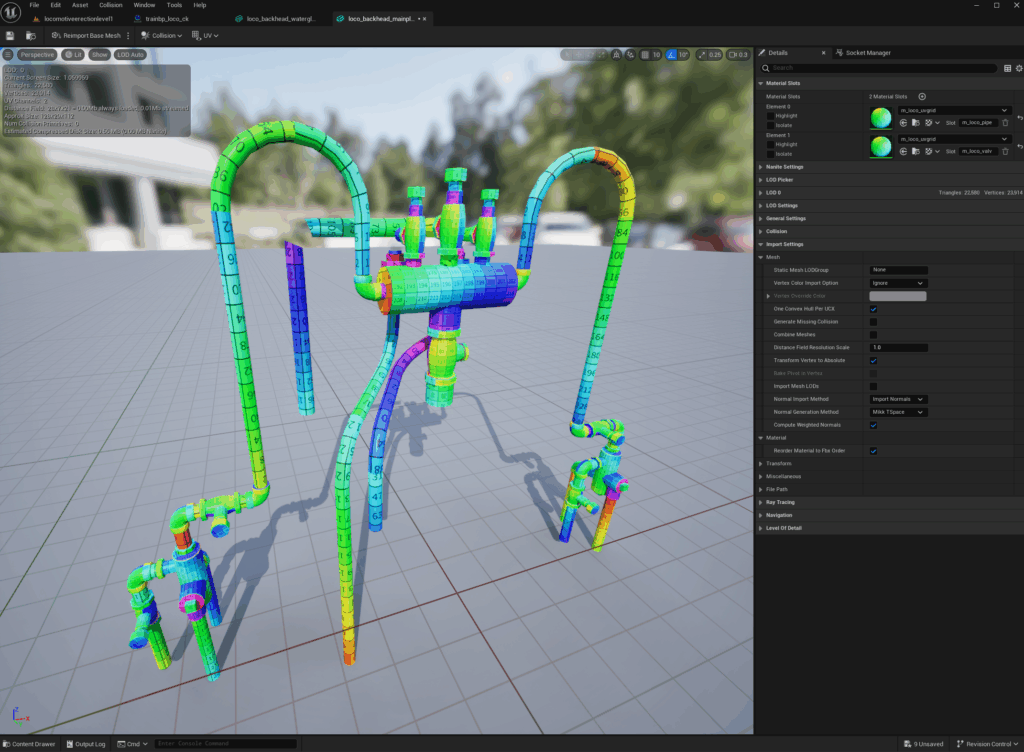The image size is (1024, 752).
Task: Click the add material slot plus icon
Action: 922,97
